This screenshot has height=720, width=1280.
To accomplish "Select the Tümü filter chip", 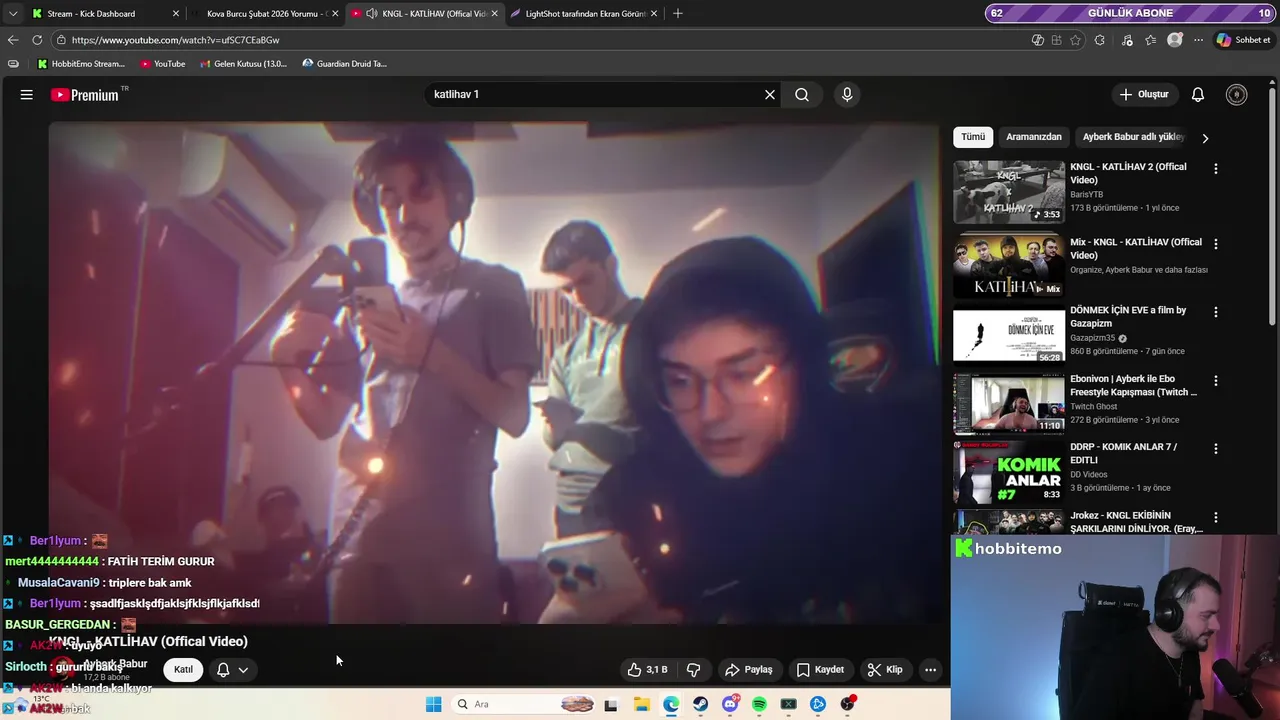I will point(973,137).
